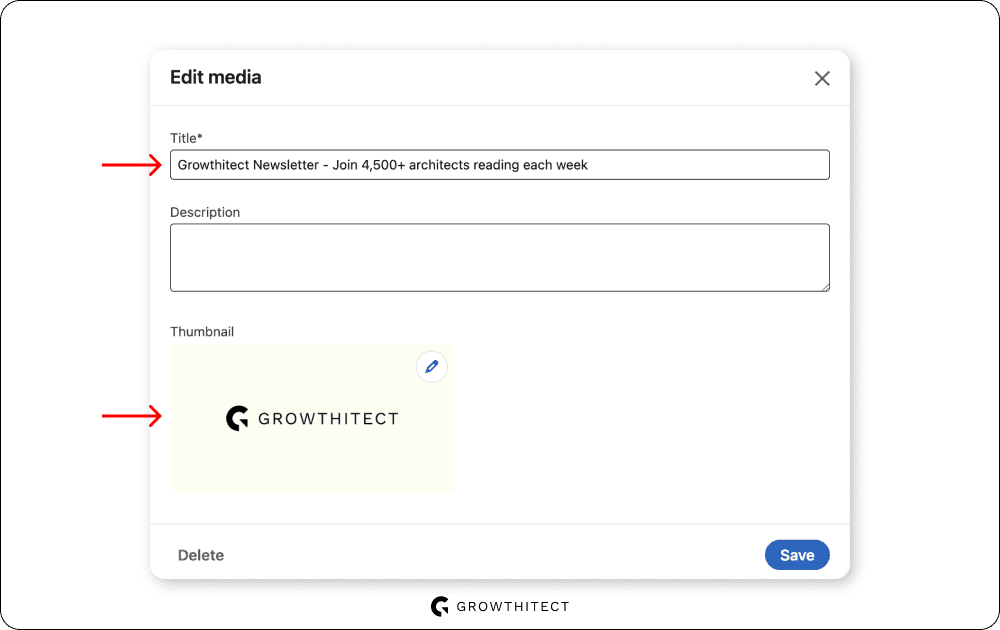
Task: Click the "Description" field label
Action: click(x=205, y=212)
